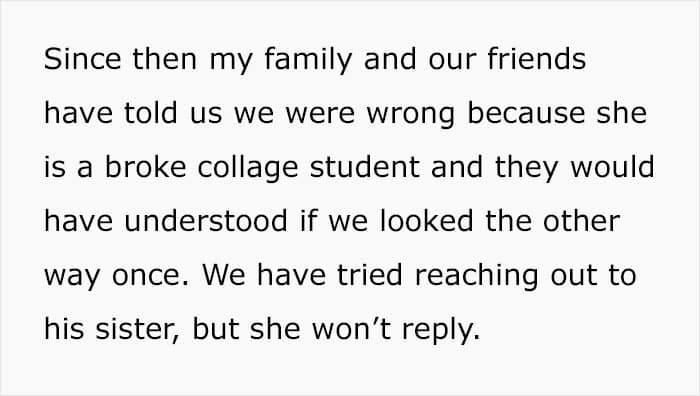Click the word "broke" in third line
The image size is (700, 396).
point(145,167)
